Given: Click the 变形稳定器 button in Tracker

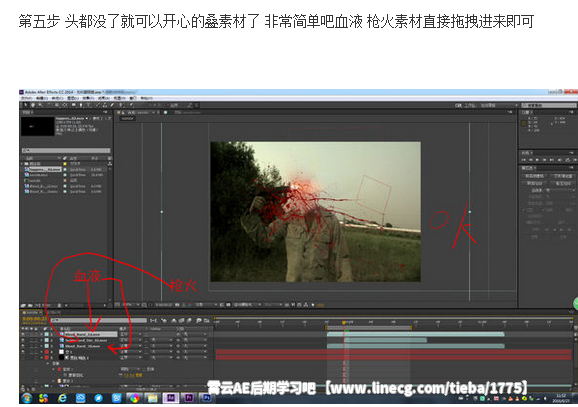Looking at the screenshot, I should (x=563, y=176).
